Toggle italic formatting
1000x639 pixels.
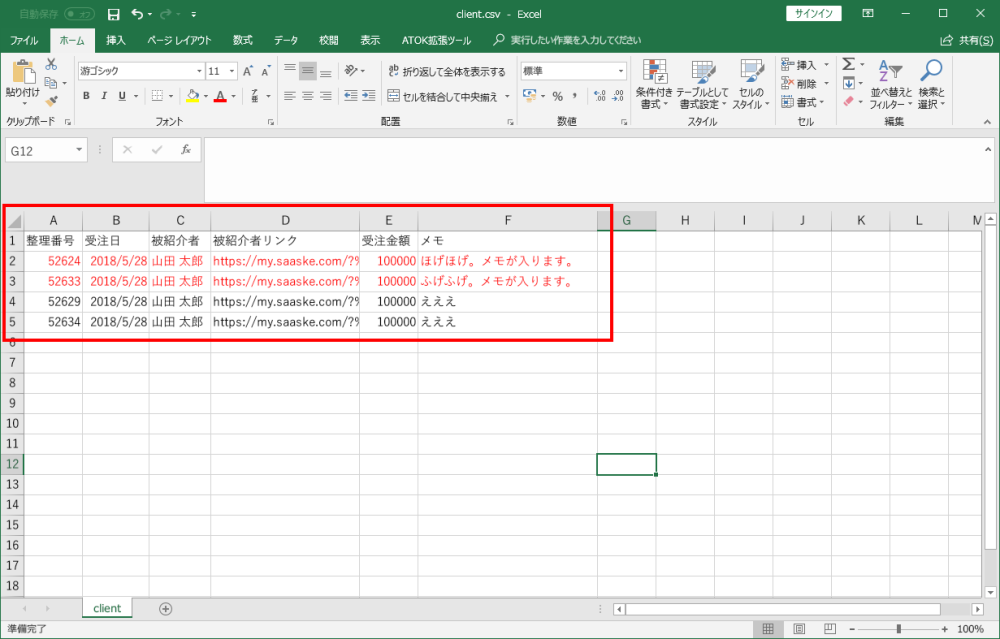(104, 96)
